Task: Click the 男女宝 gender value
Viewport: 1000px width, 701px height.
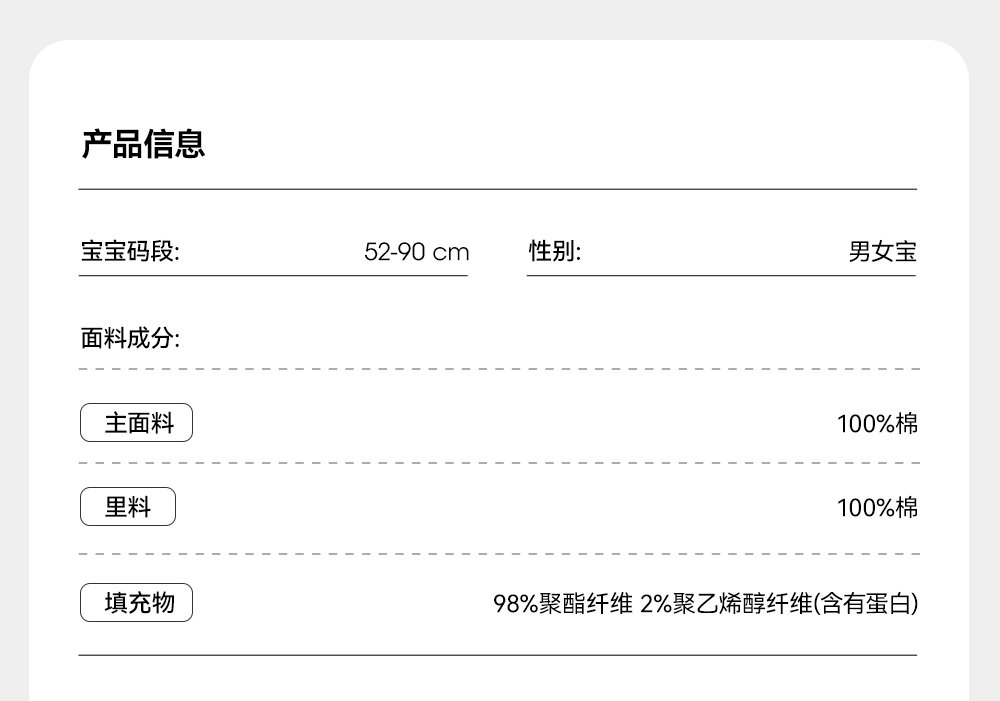Action: 882,252
